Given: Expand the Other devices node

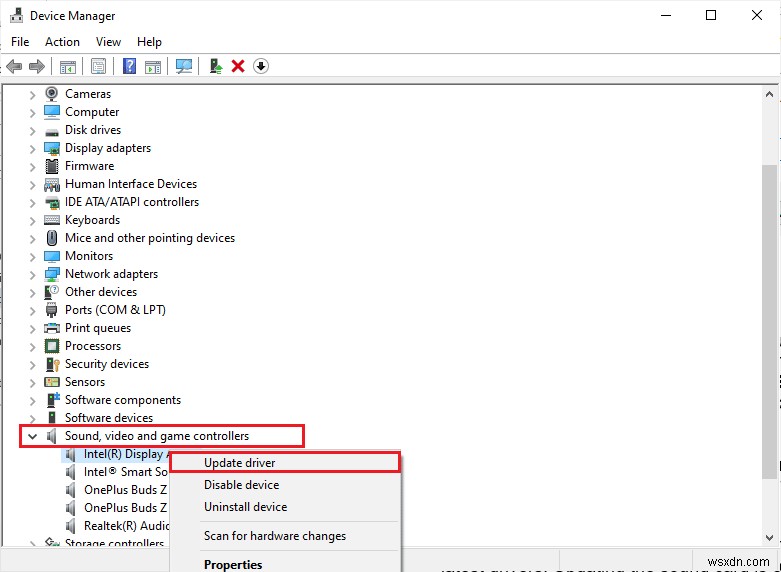Looking at the screenshot, I should click(32, 292).
